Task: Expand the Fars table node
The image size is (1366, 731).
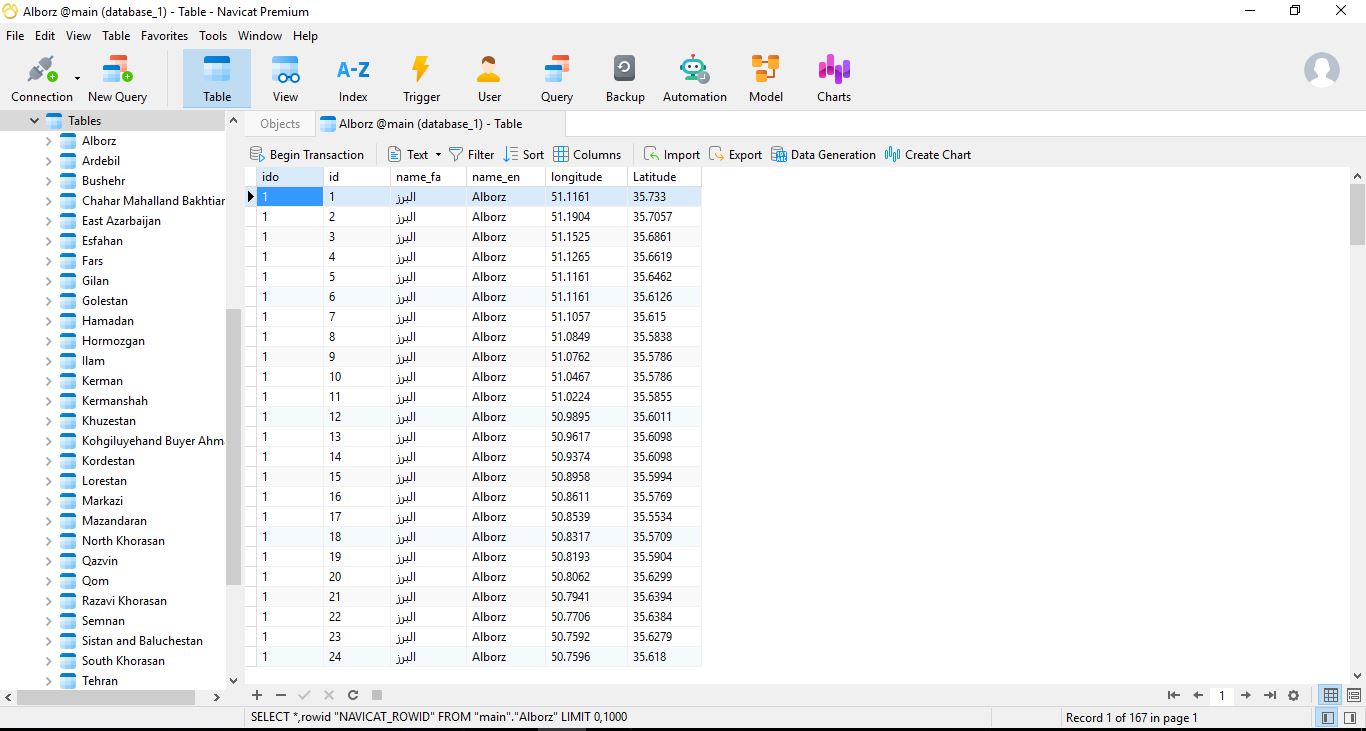Action: click(x=48, y=261)
